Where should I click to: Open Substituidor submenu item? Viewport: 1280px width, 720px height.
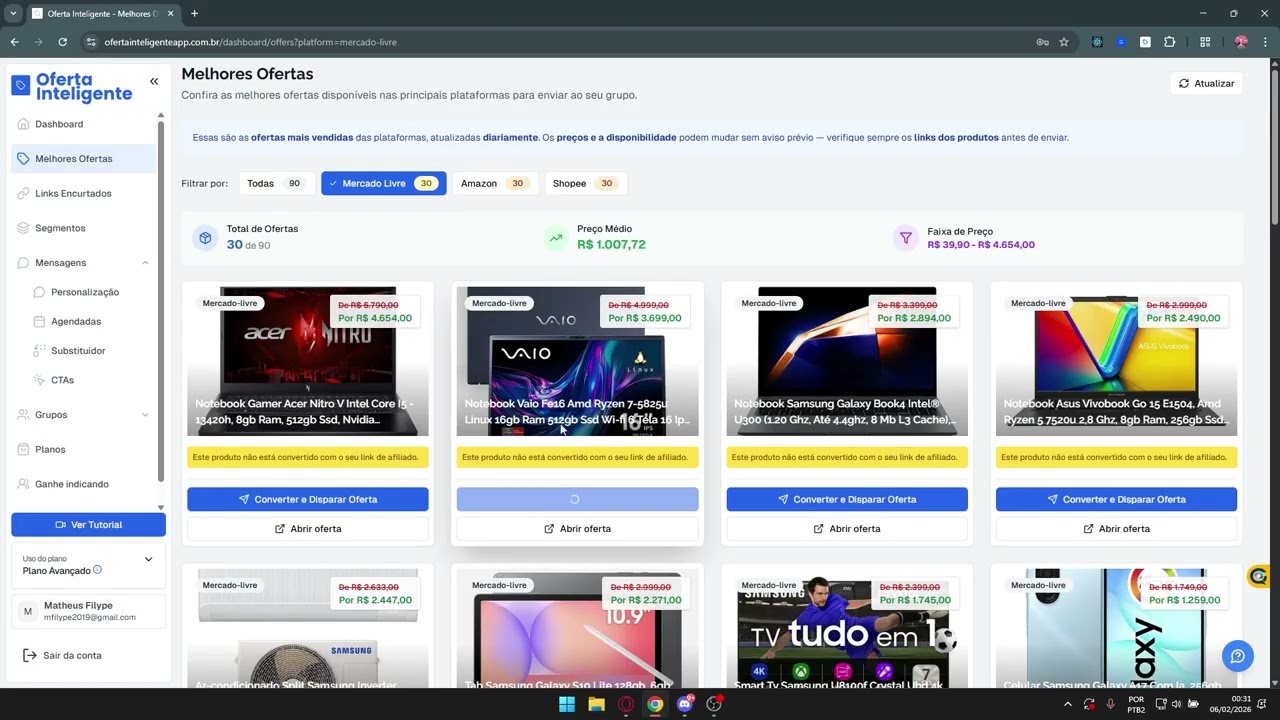pos(78,351)
